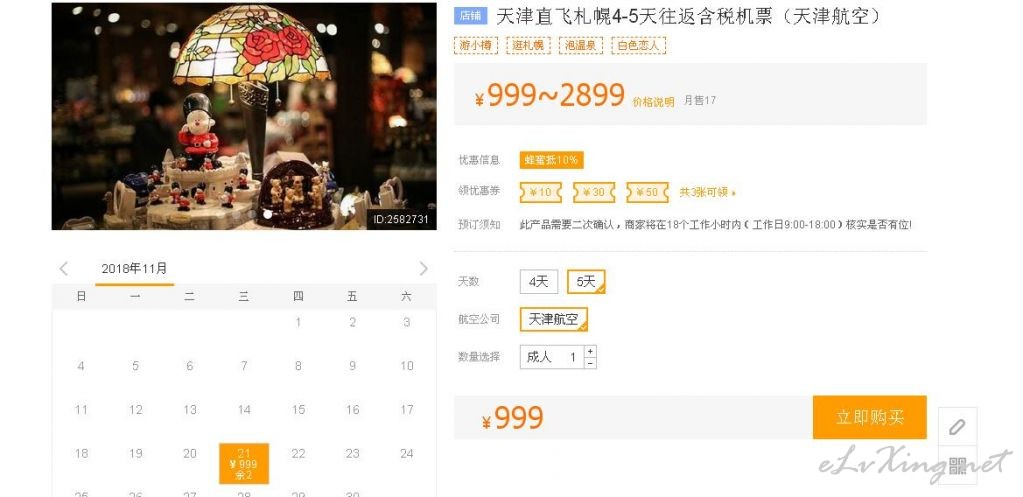Click the 店铺 shop badge
Screen dimensions: 1023x497
pyautogui.click(x=470, y=16)
